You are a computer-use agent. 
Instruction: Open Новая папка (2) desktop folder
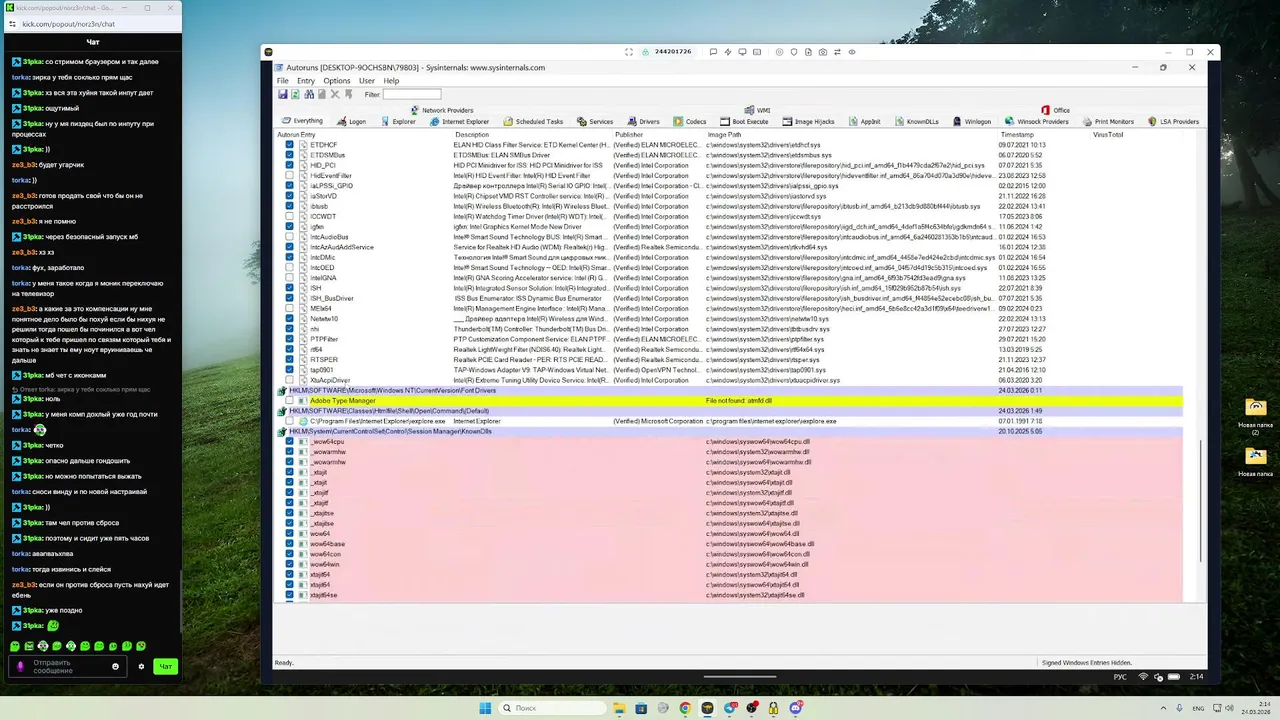click(1256, 417)
